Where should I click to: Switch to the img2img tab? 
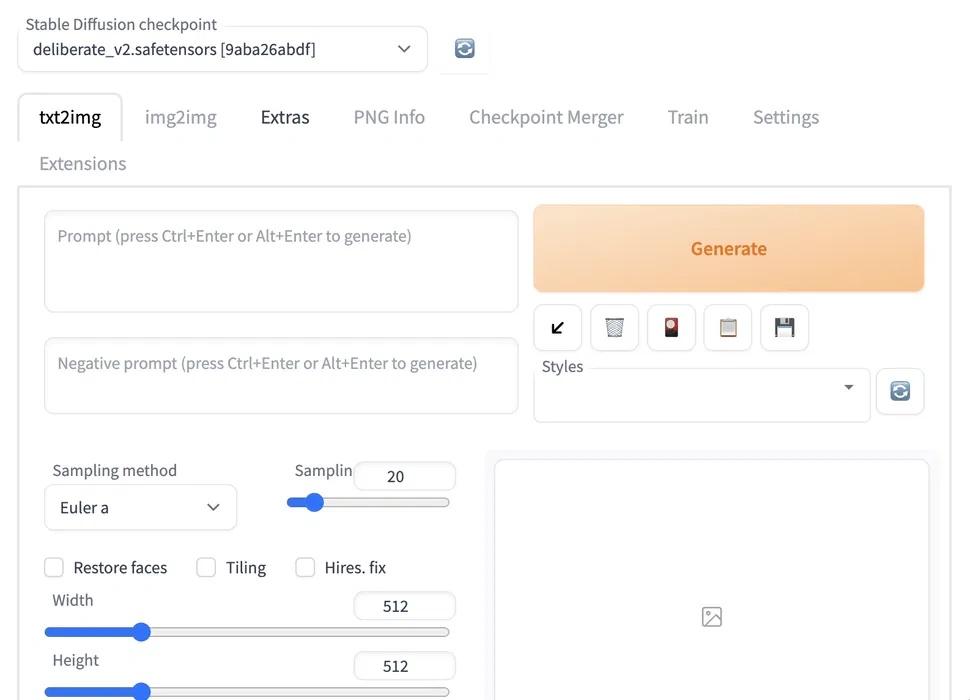pyautogui.click(x=181, y=117)
